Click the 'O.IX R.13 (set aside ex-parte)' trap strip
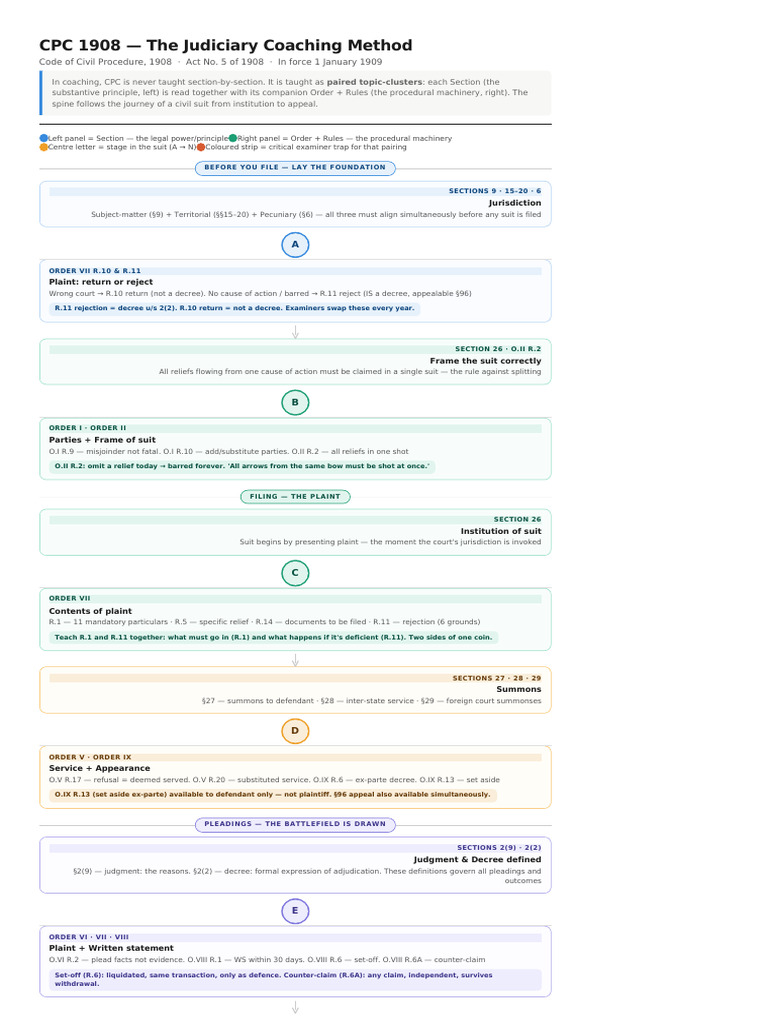 click(272, 795)
